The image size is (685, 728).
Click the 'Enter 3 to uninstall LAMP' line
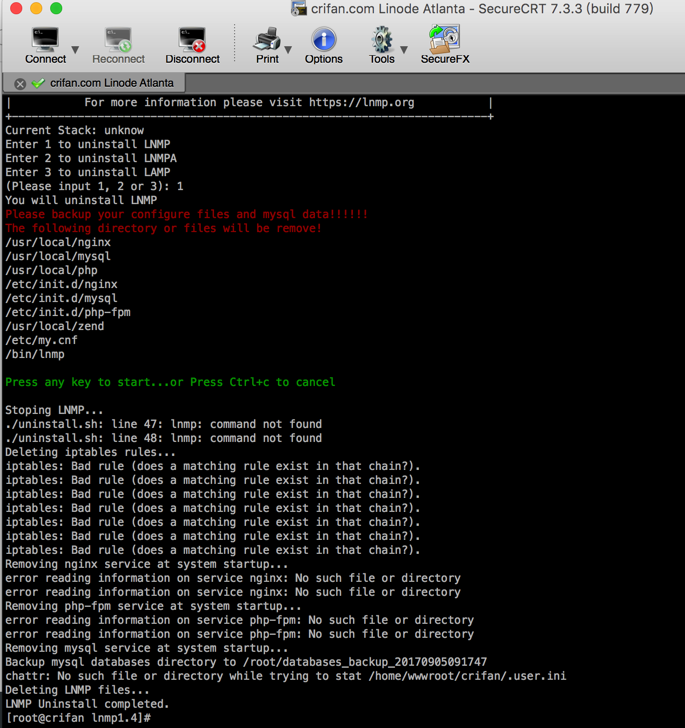88,172
